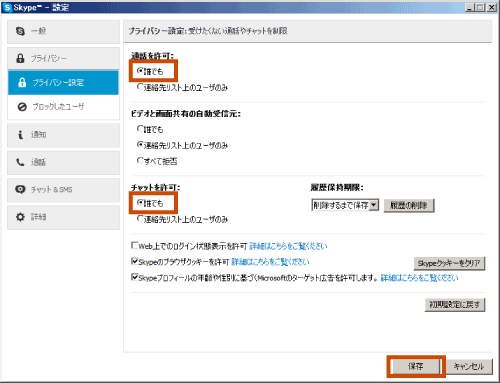Click the phone icon beside 通話

(x=20, y=162)
